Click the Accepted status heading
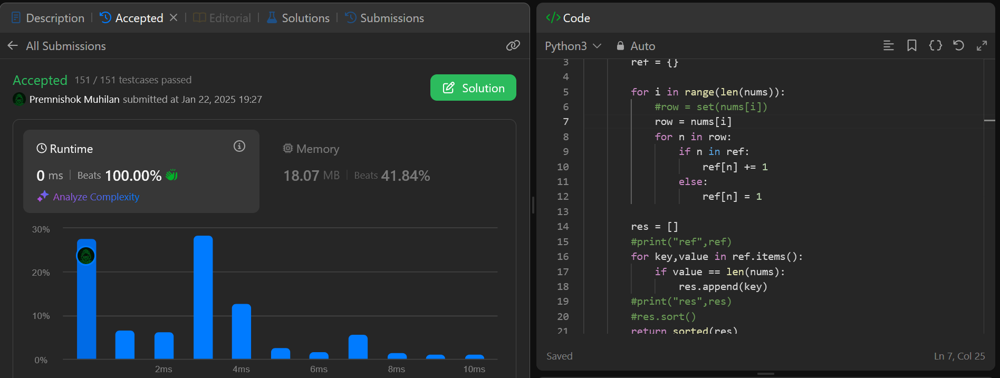This screenshot has height=378, width=1000. point(40,80)
